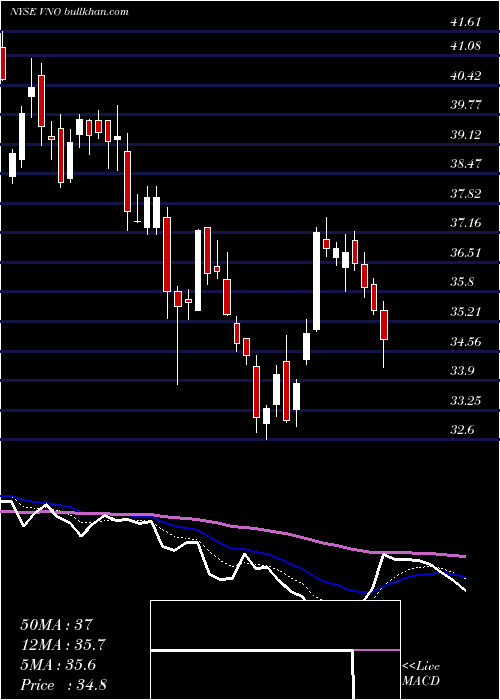500x700 pixels.
Task: Click the NYSE VNO bullkhan.com title text
Action: (69, 12)
